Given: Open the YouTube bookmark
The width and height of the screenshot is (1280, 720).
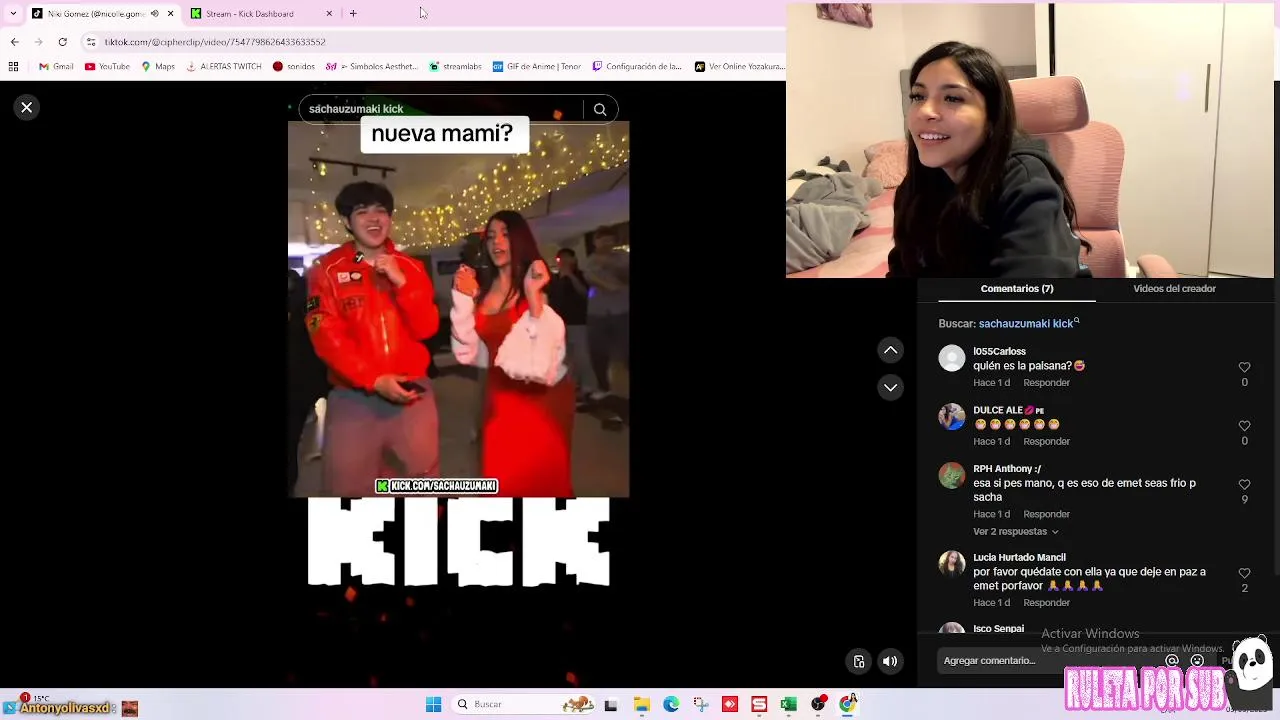Looking at the screenshot, I should [x=107, y=67].
